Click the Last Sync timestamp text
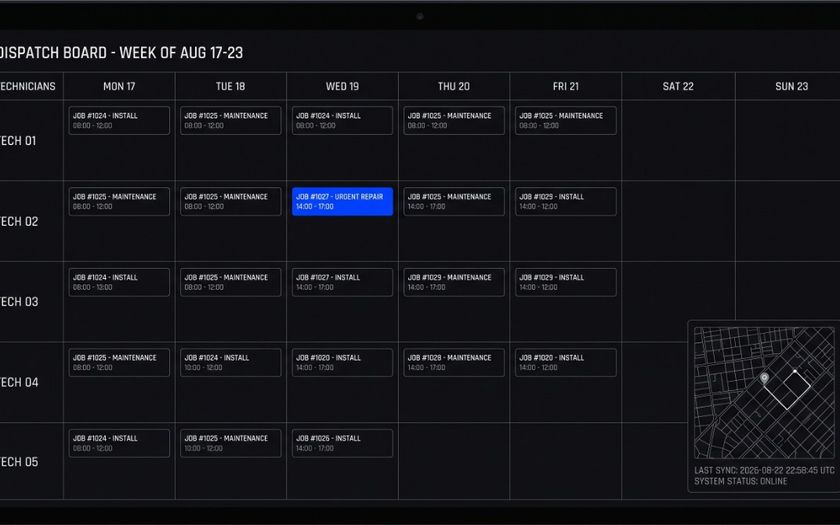This screenshot has width=840, height=525. click(x=764, y=470)
